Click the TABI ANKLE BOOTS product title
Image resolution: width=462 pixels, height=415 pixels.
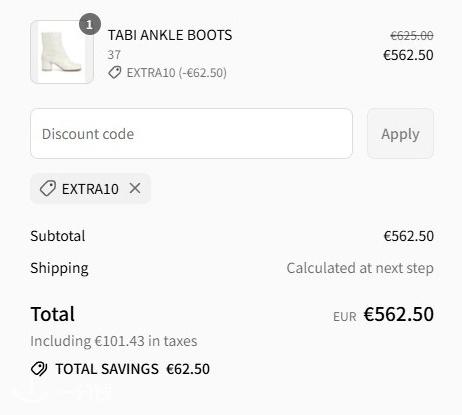click(170, 35)
